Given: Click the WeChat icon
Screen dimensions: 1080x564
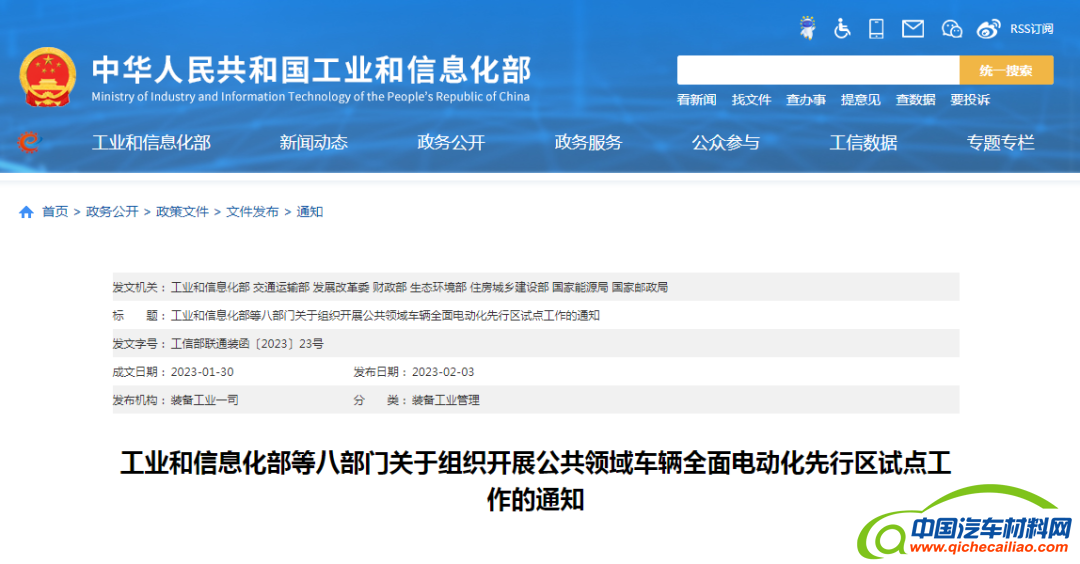Looking at the screenshot, I should (951, 29).
